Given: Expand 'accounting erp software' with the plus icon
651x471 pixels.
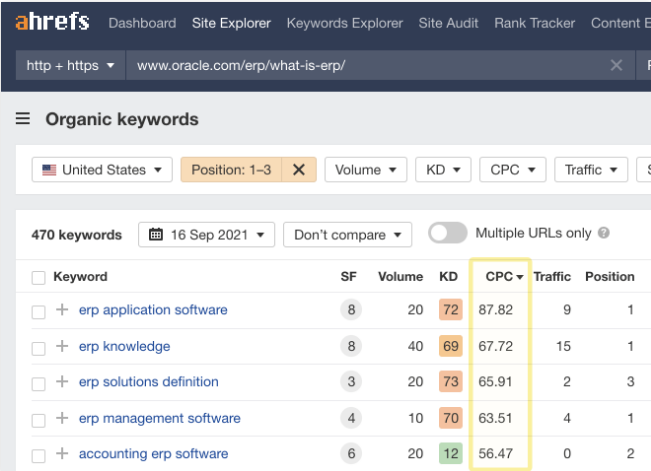Looking at the screenshot, I should point(62,453).
